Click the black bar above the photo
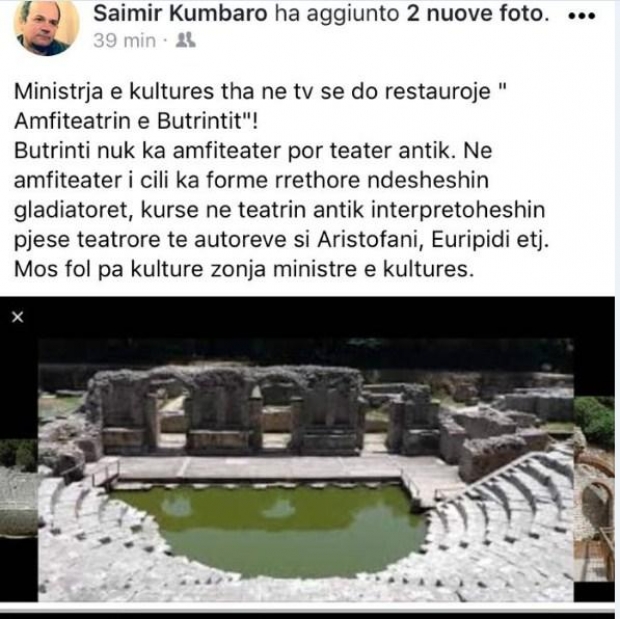 click(316, 317)
